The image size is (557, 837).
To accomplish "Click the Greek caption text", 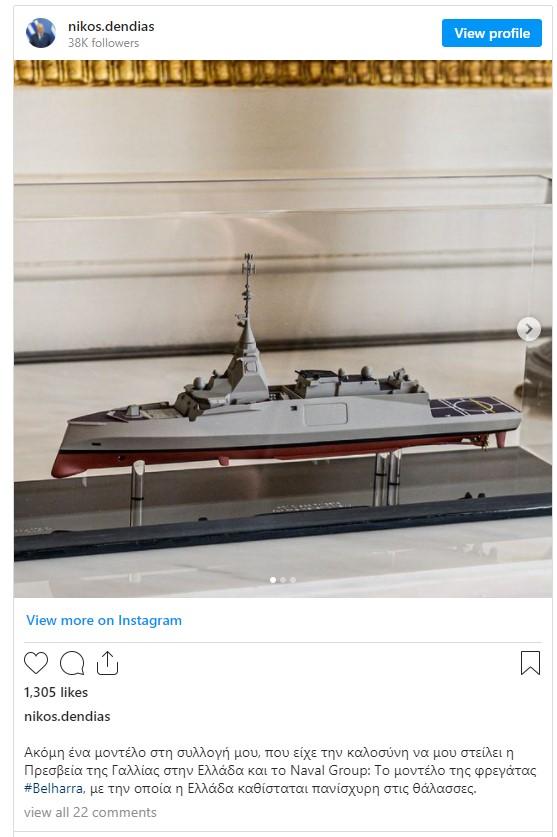I will tap(280, 771).
